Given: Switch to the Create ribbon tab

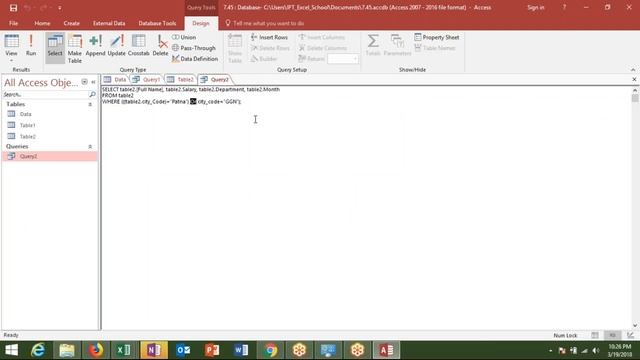Looking at the screenshot, I should pos(71,23).
